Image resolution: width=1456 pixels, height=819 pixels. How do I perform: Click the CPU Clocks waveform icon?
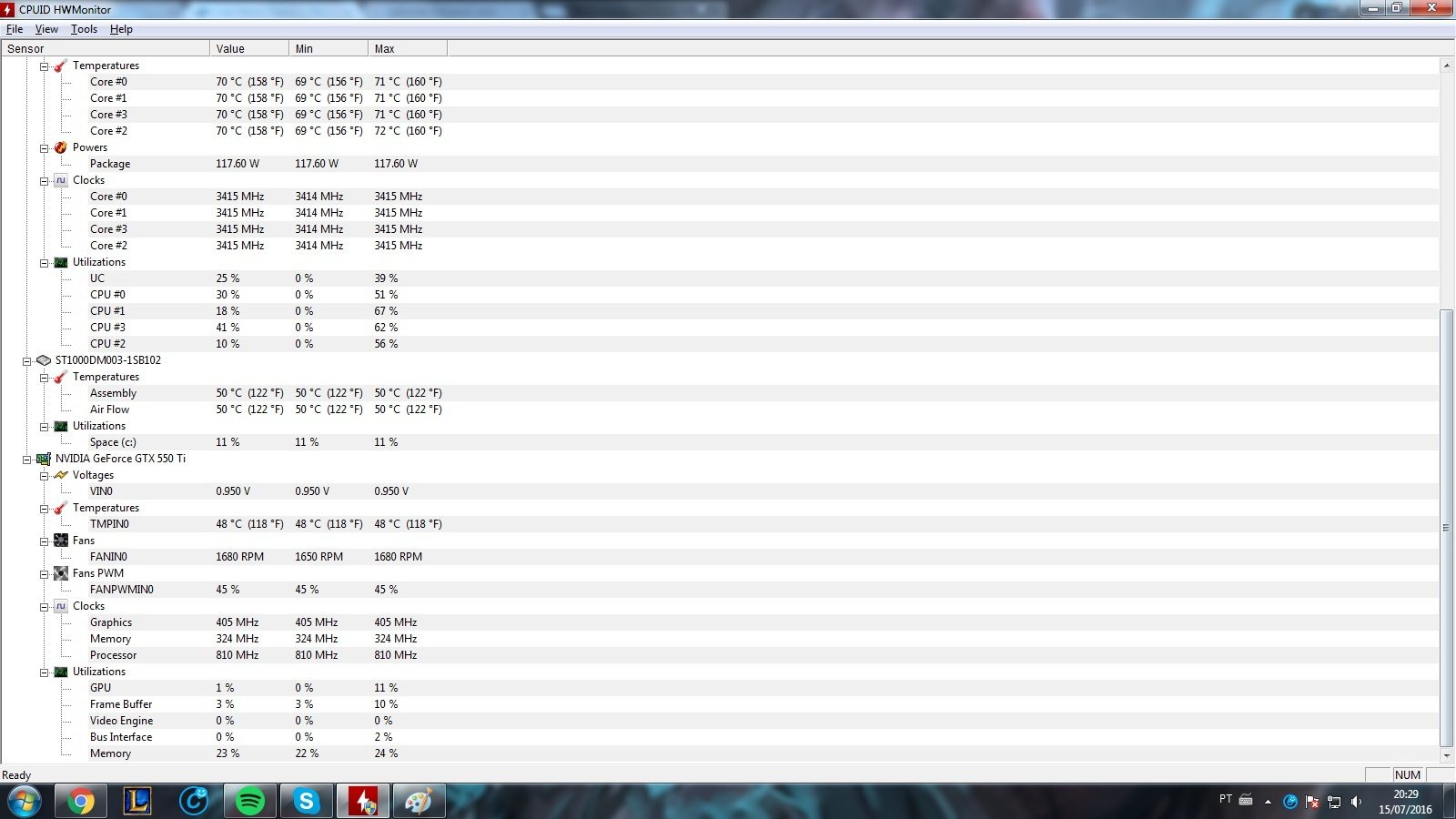coord(61,180)
